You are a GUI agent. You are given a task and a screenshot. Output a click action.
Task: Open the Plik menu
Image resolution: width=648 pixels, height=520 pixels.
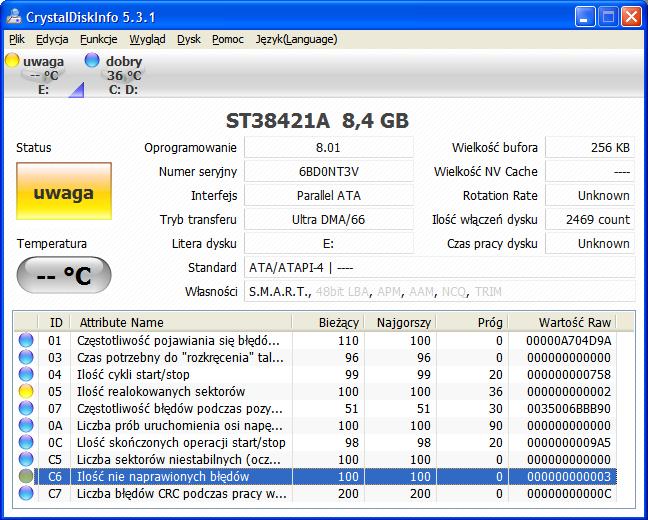click(17, 39)
